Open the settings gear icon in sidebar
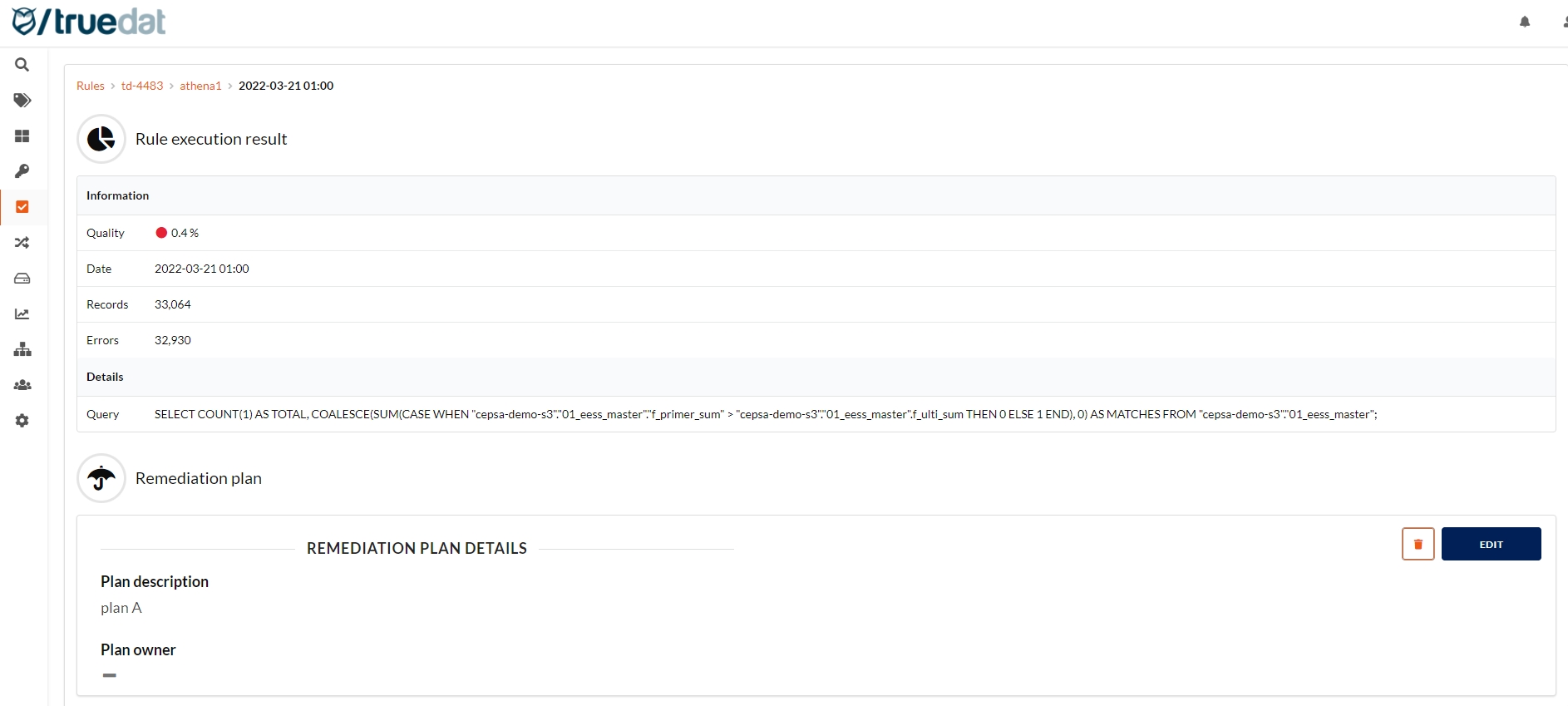The width and height of the screenshot is (1568, 706). point(22,421)
